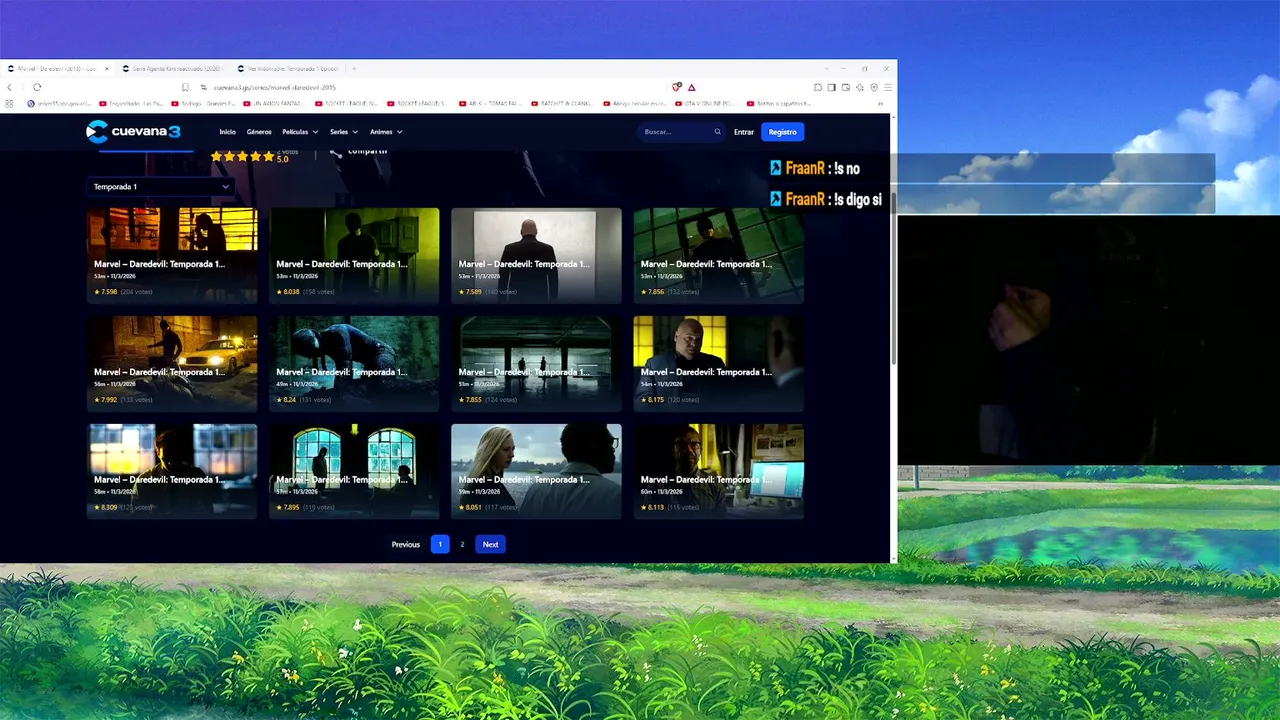The height and width of the screenshot is (720, 1280).
Task: Open the 'Botitas o zapatitos' YouTube bookmark
Action: 779,103
